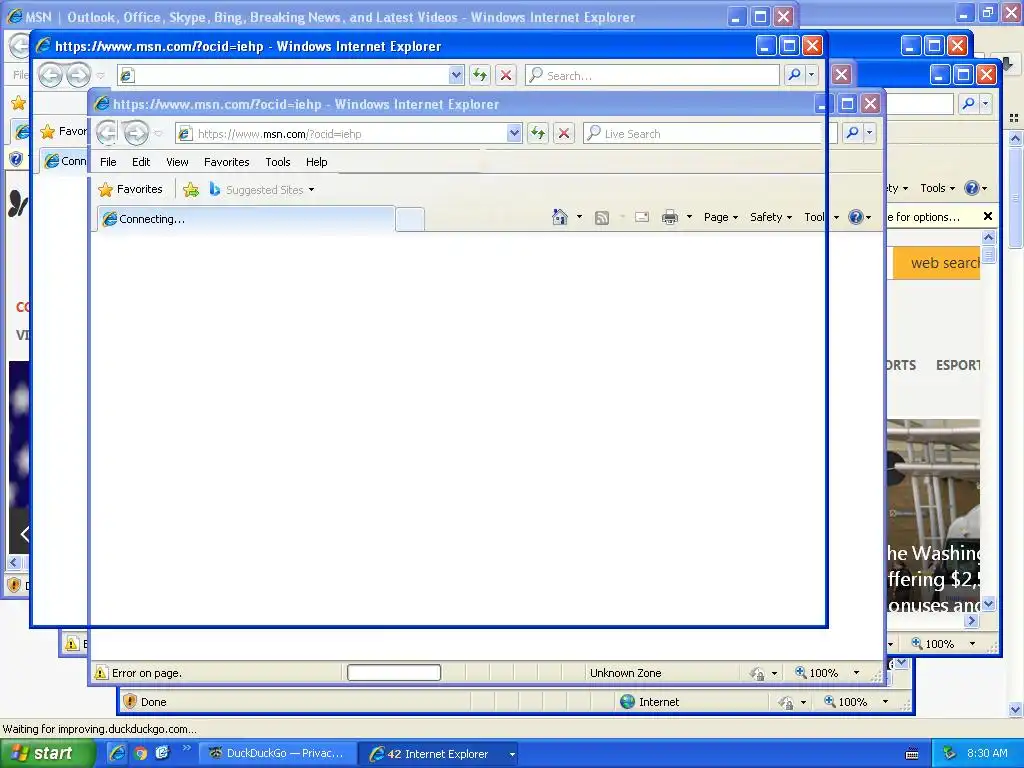Click the warning icon beside Error on page
This screenshot has width=1024, height=768.
point(101,673)
